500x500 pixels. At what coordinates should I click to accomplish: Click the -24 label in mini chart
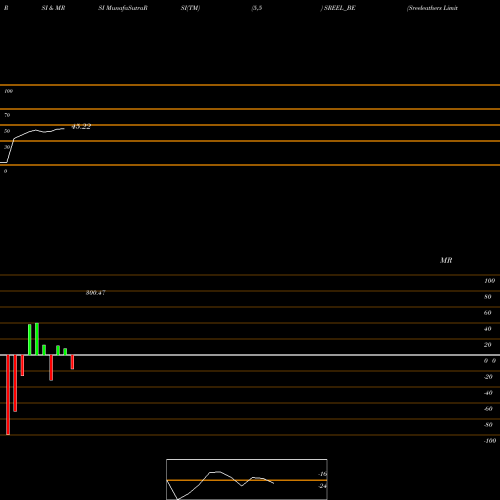pos(322,486)
